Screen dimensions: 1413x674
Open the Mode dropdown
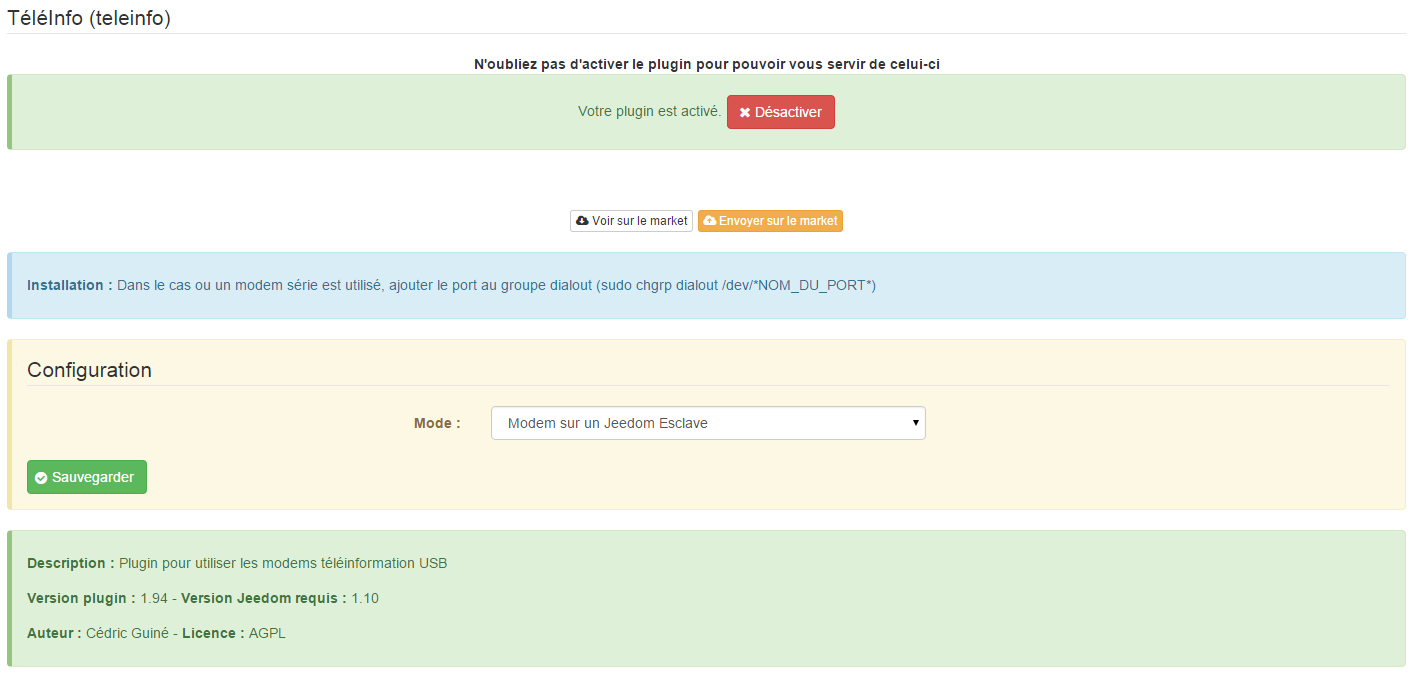click(707, 423)
